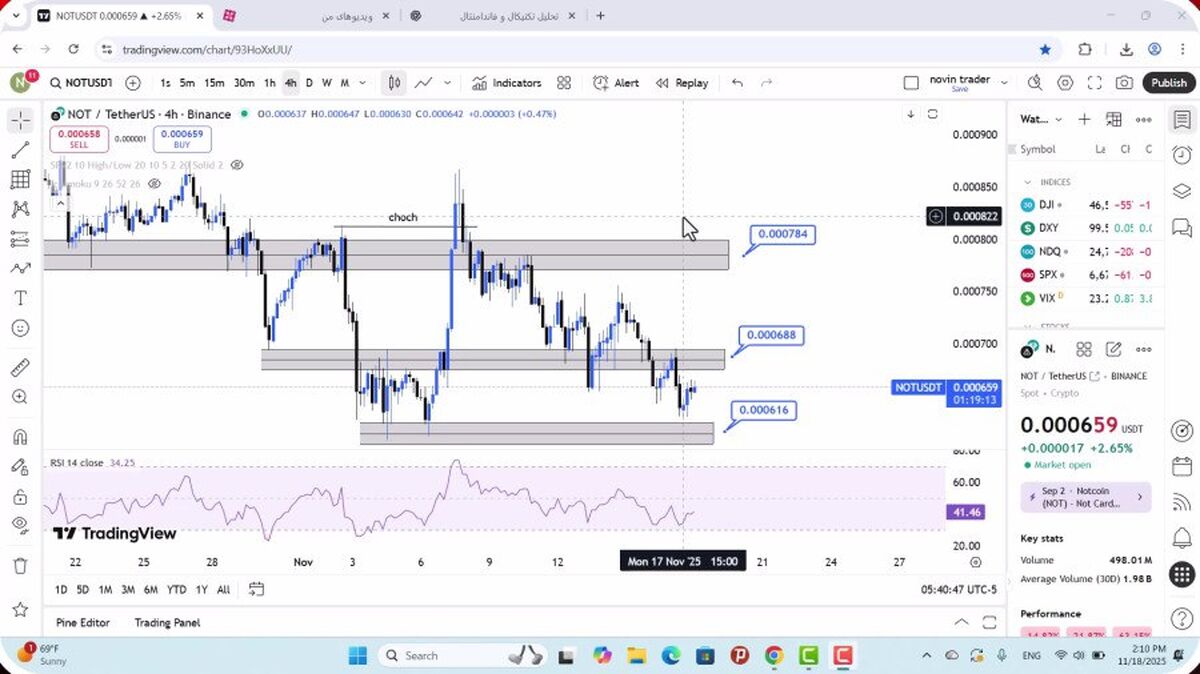
Task: Open go-to-date calendar icon
Action: point(256,589)
